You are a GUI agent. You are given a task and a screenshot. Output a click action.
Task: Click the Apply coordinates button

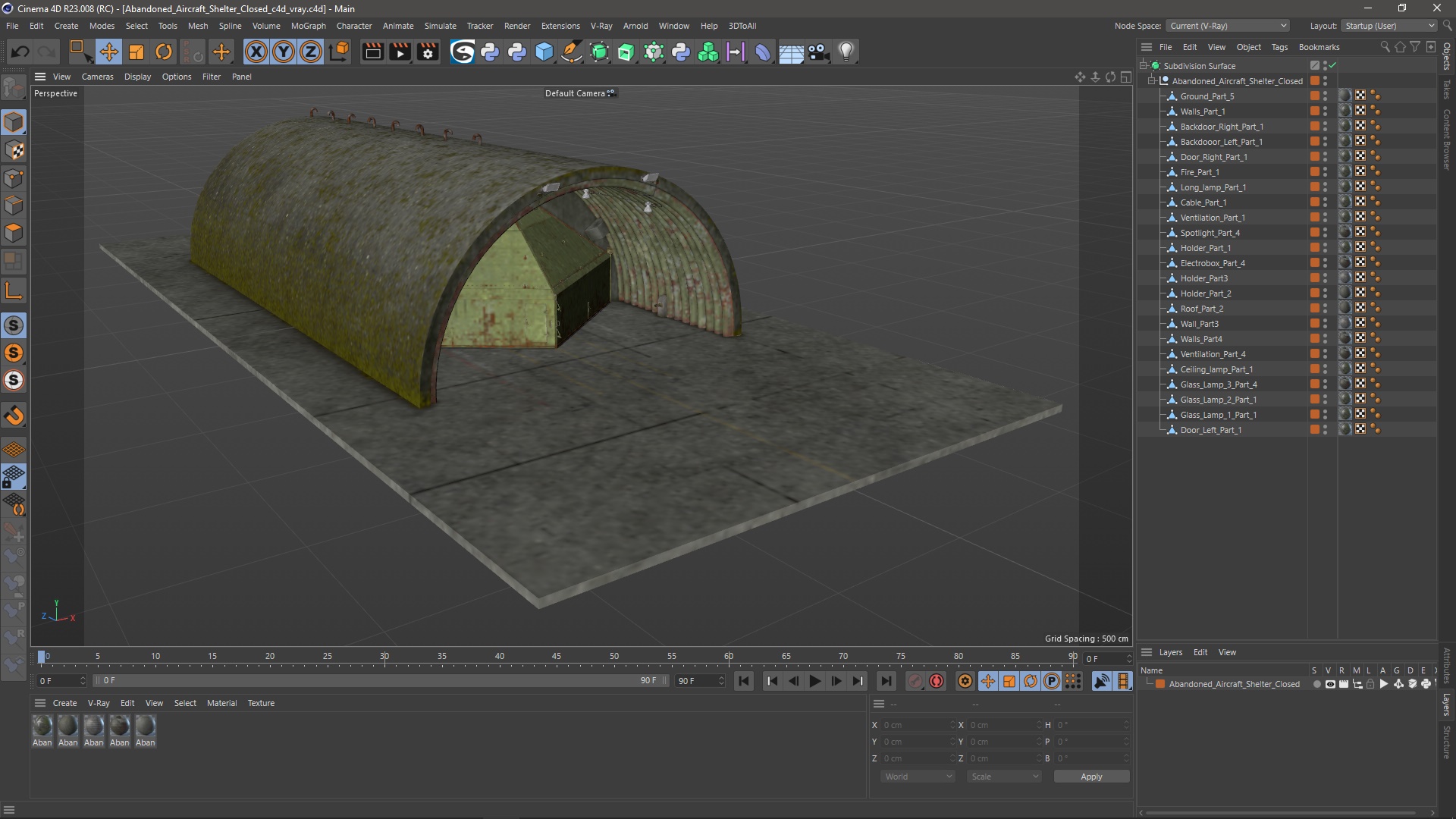(x=1091, y=777)
